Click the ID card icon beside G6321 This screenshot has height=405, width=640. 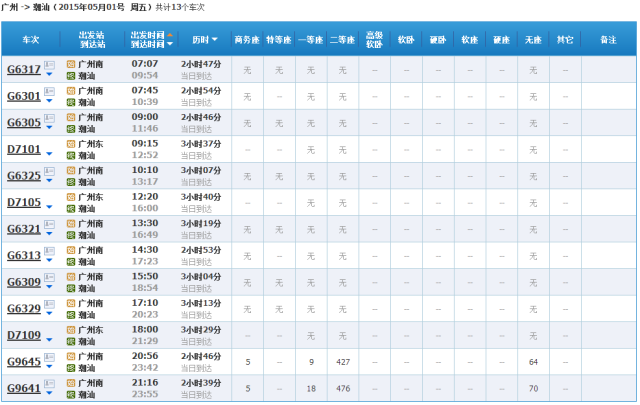click(x=49, y=223)
